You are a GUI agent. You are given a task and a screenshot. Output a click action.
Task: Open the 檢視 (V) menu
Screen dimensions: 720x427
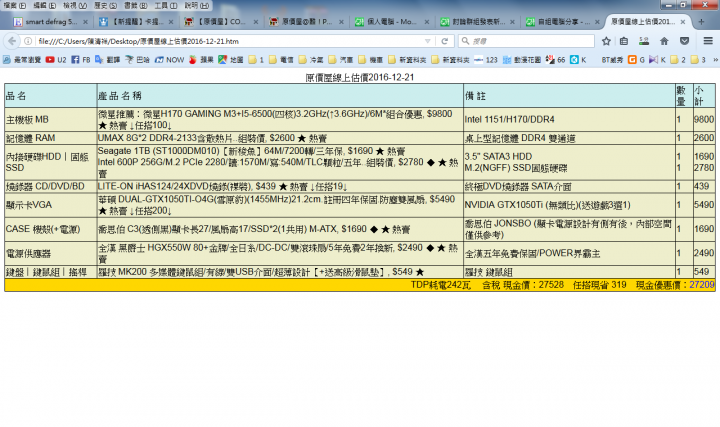75,6
